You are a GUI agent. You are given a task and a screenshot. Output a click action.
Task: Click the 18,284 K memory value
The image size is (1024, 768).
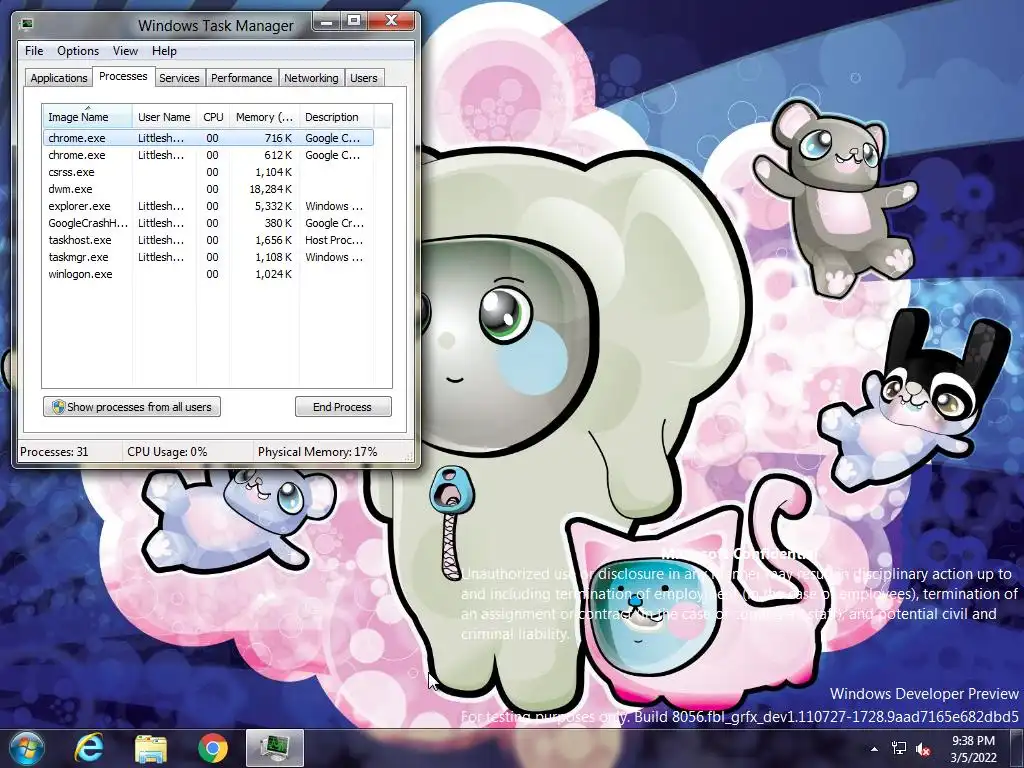click(270, 189)
